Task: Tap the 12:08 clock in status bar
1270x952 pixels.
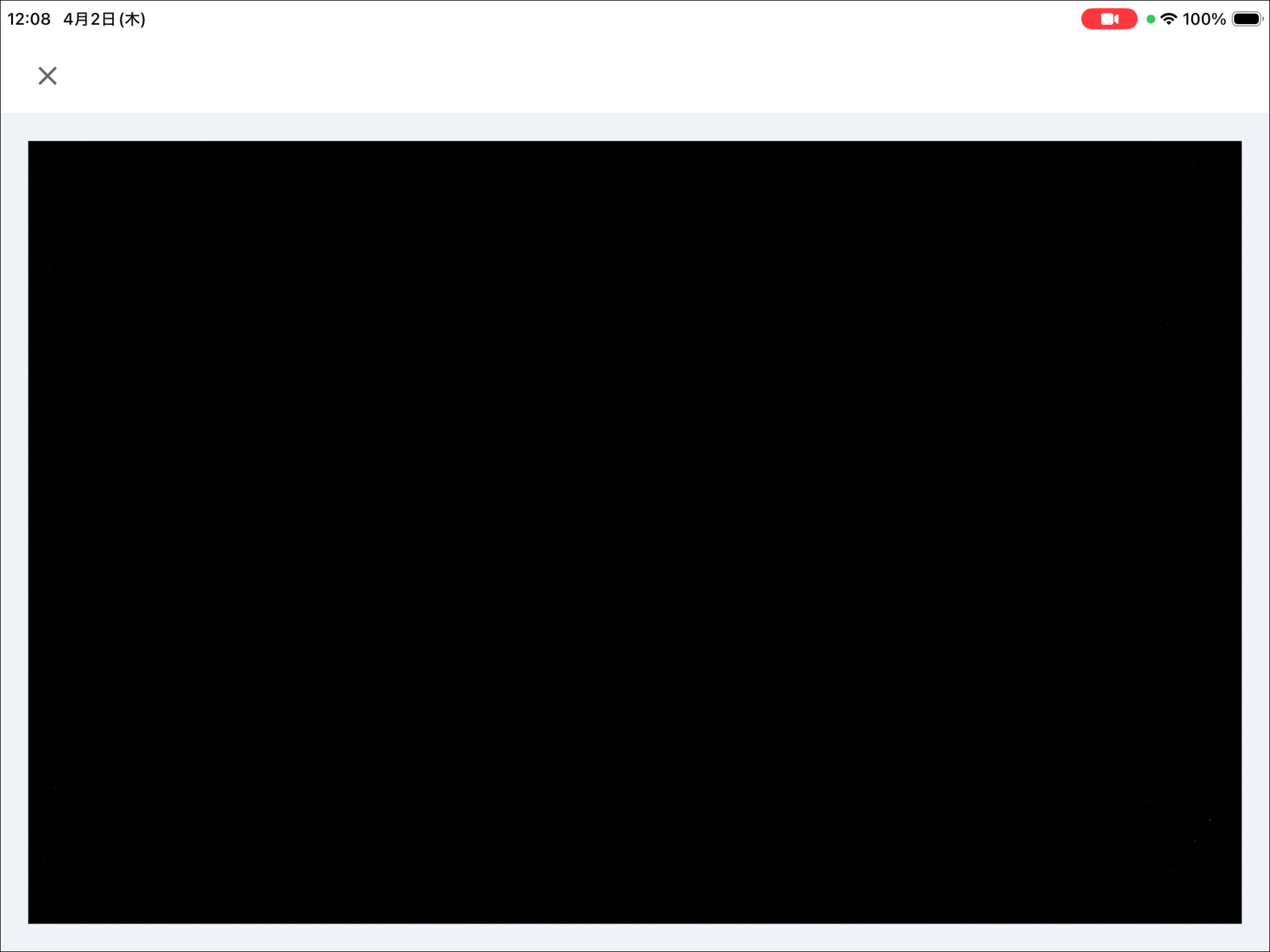Action: 29,19
